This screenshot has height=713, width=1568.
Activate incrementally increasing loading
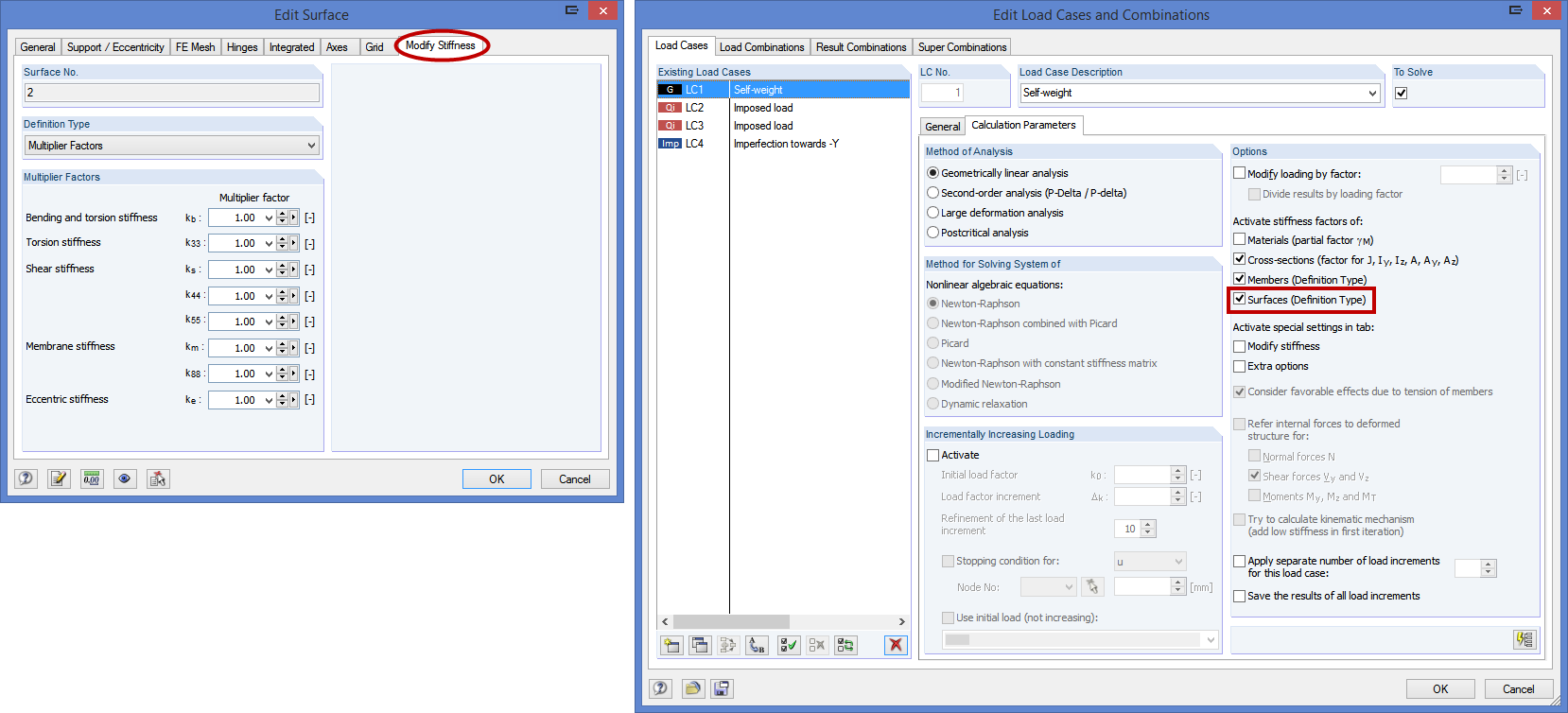[x=932, y=455]
